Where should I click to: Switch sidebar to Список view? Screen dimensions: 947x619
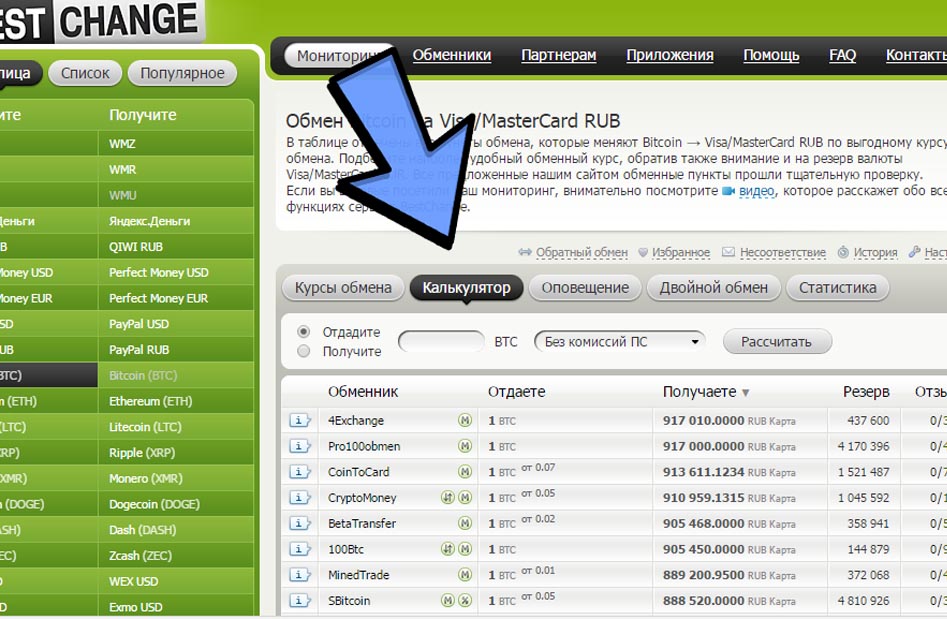[85, 73]
